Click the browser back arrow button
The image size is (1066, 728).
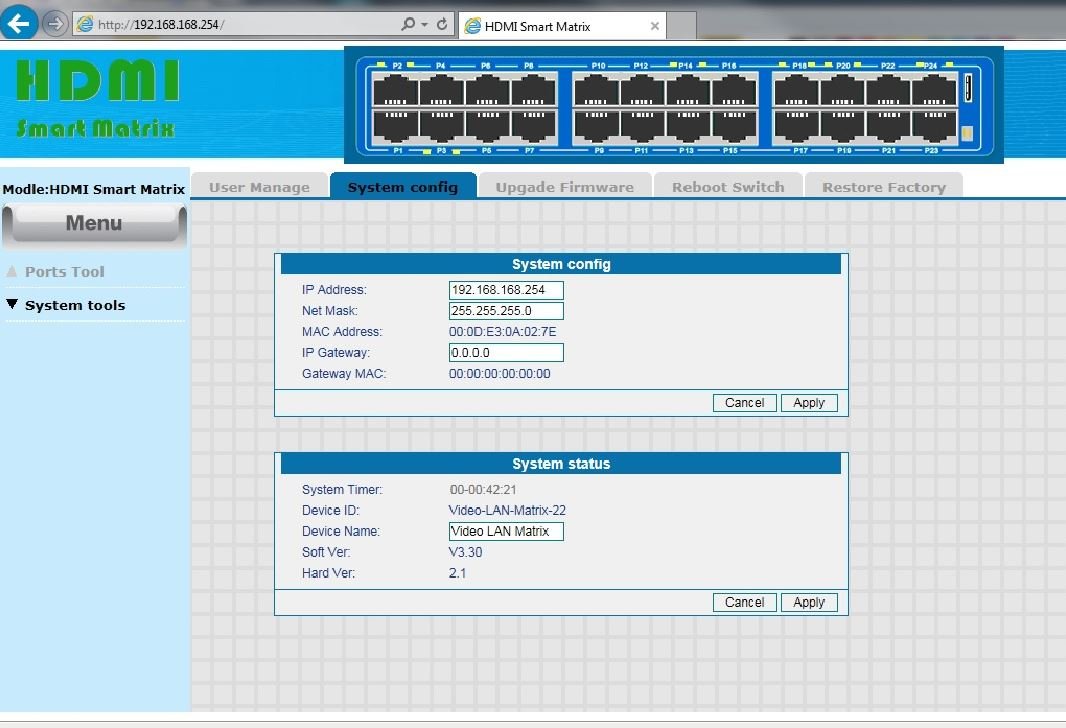pos(21,24)
